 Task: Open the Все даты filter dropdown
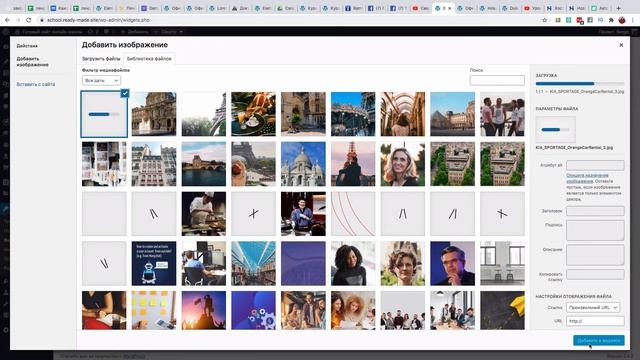[x=101, y=80]
